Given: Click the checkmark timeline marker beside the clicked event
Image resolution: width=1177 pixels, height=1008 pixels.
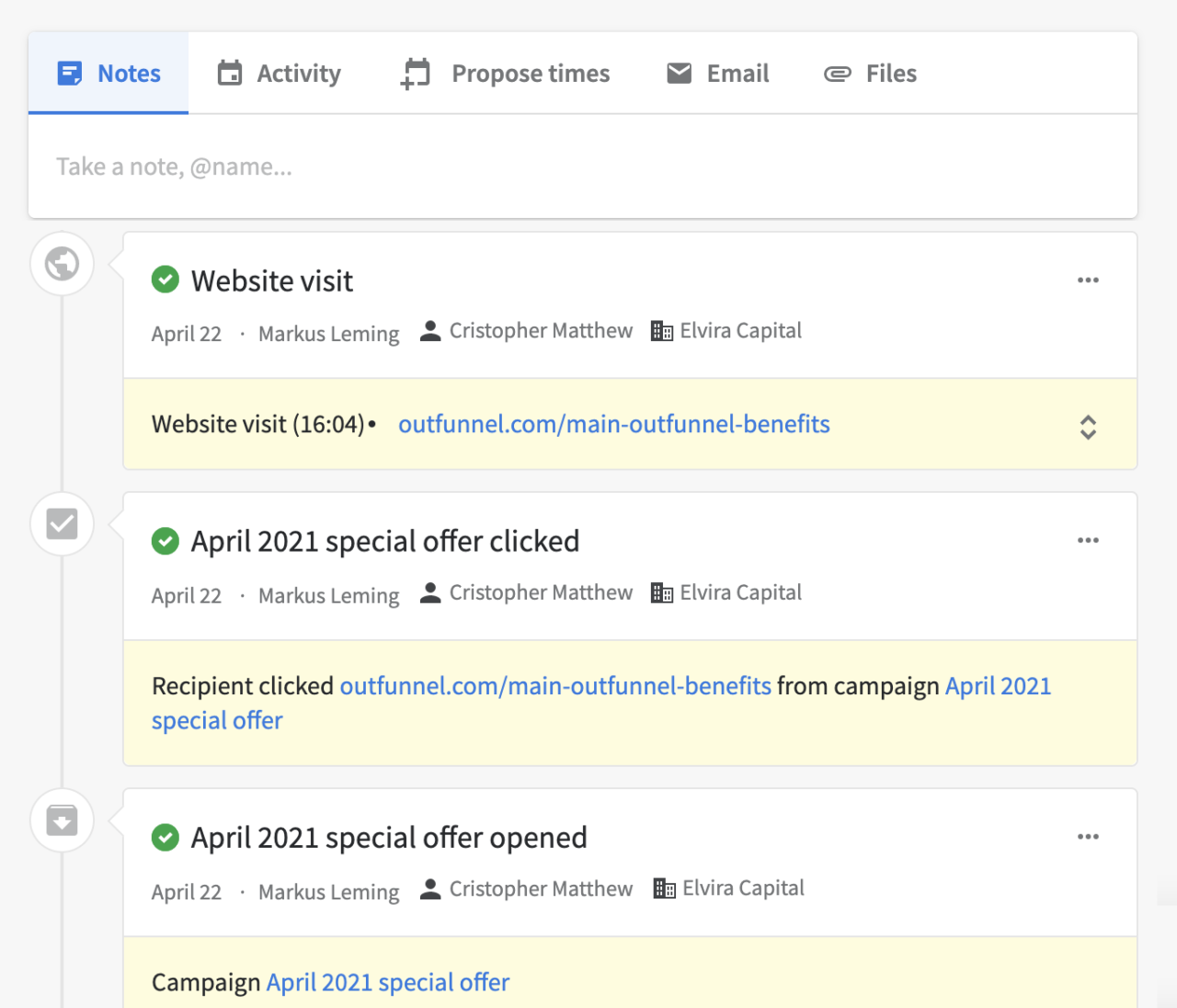Looking at the screenshot, I should pyautogui.click(x=62, y=523).
